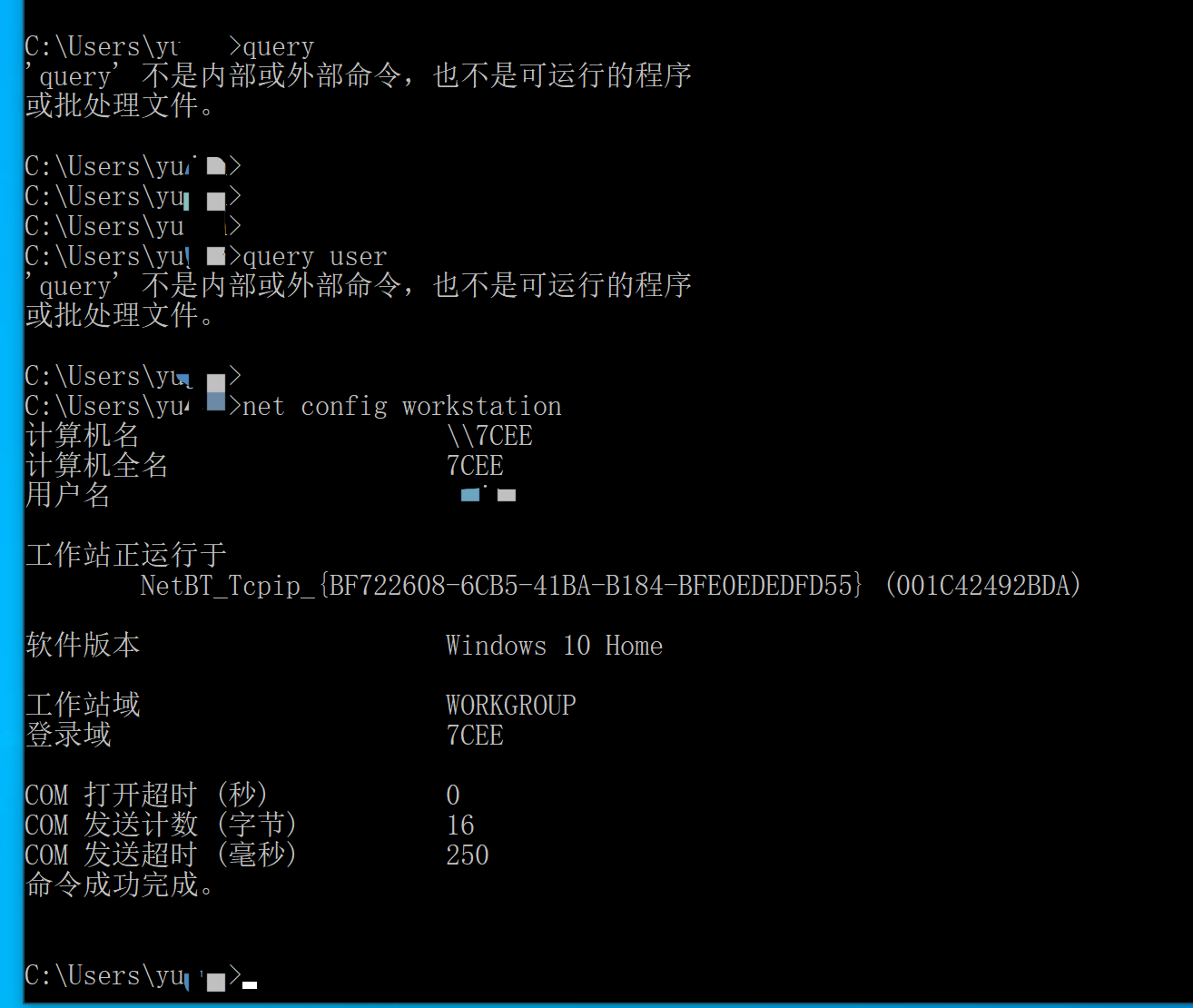This screenshot has width=1193, height=1008.
Task: Click the value 250 for send timeout
Action: (x=468, y=855)
